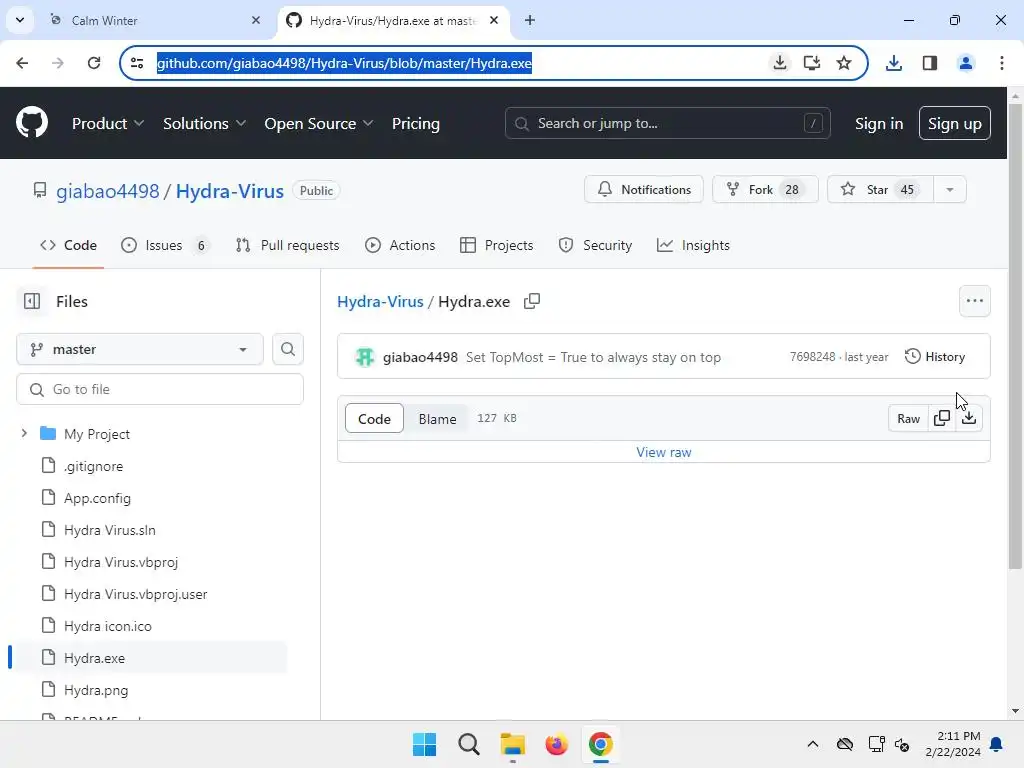Screen dimensions: 1024x768
Task: Open taskbar Search icon
Action: tap(469, 744)
